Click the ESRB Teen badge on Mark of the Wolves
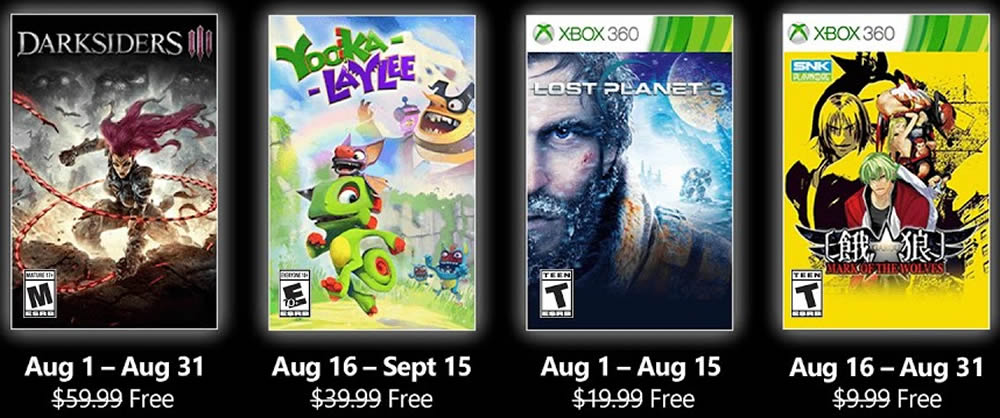The height and width of the screenshot is (418, 1000). (x=807, y=294)
